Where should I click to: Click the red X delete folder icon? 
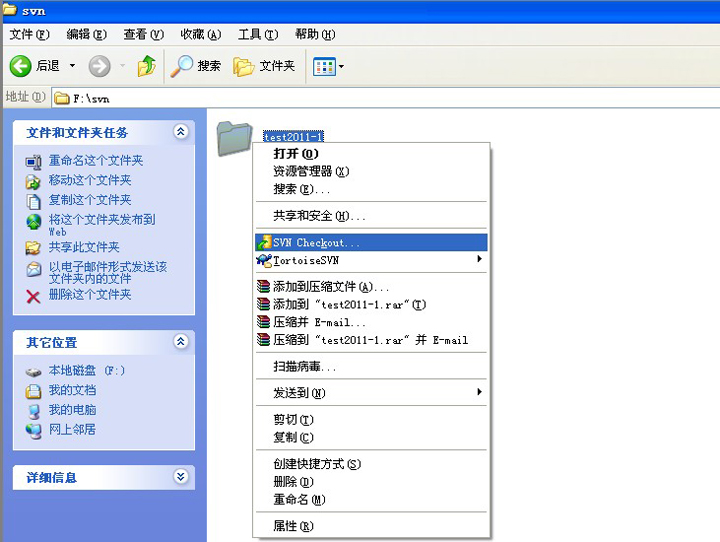coord(33,297)
